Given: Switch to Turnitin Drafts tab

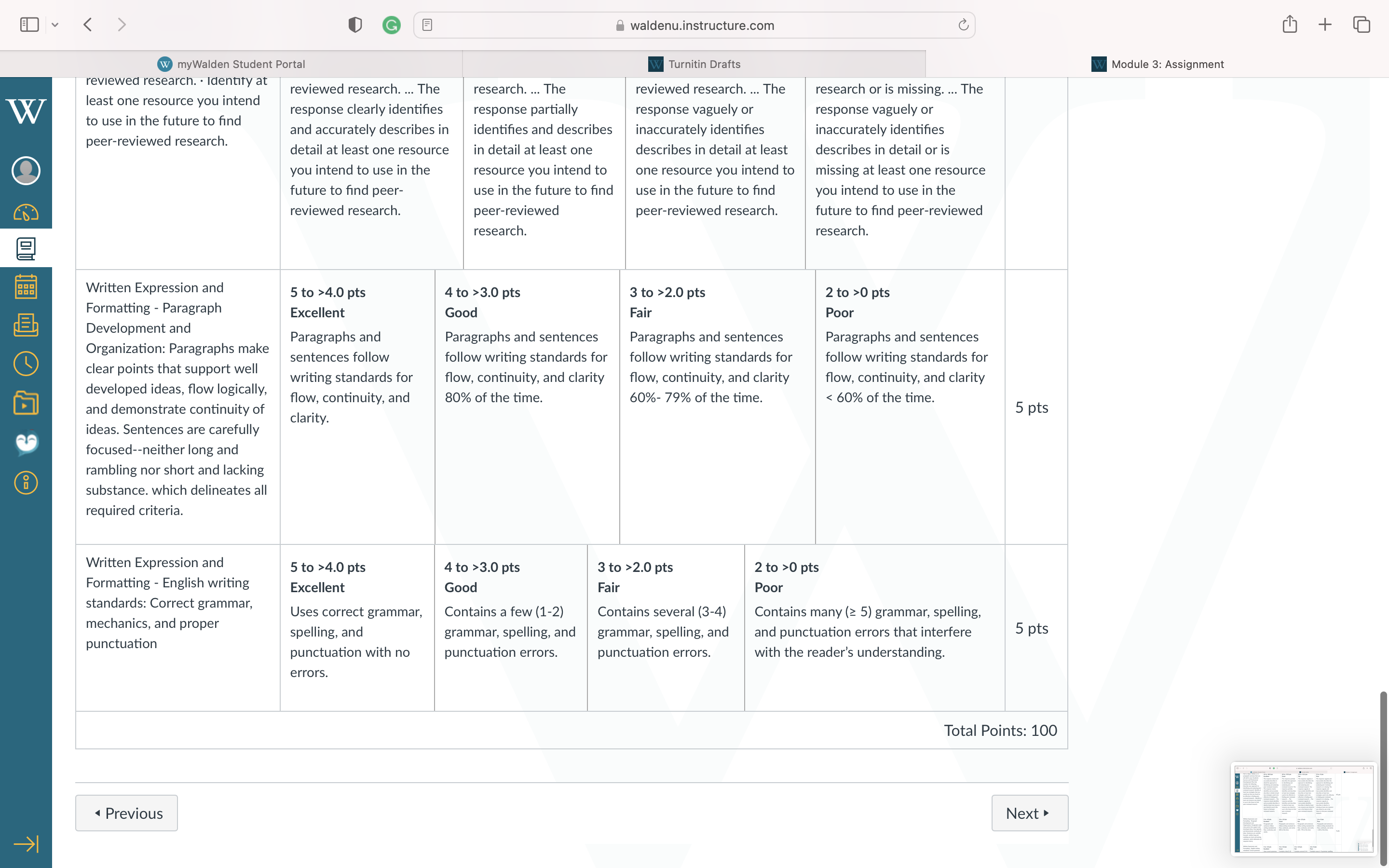Looking at the screenshot, I should [x=694, y=64].
